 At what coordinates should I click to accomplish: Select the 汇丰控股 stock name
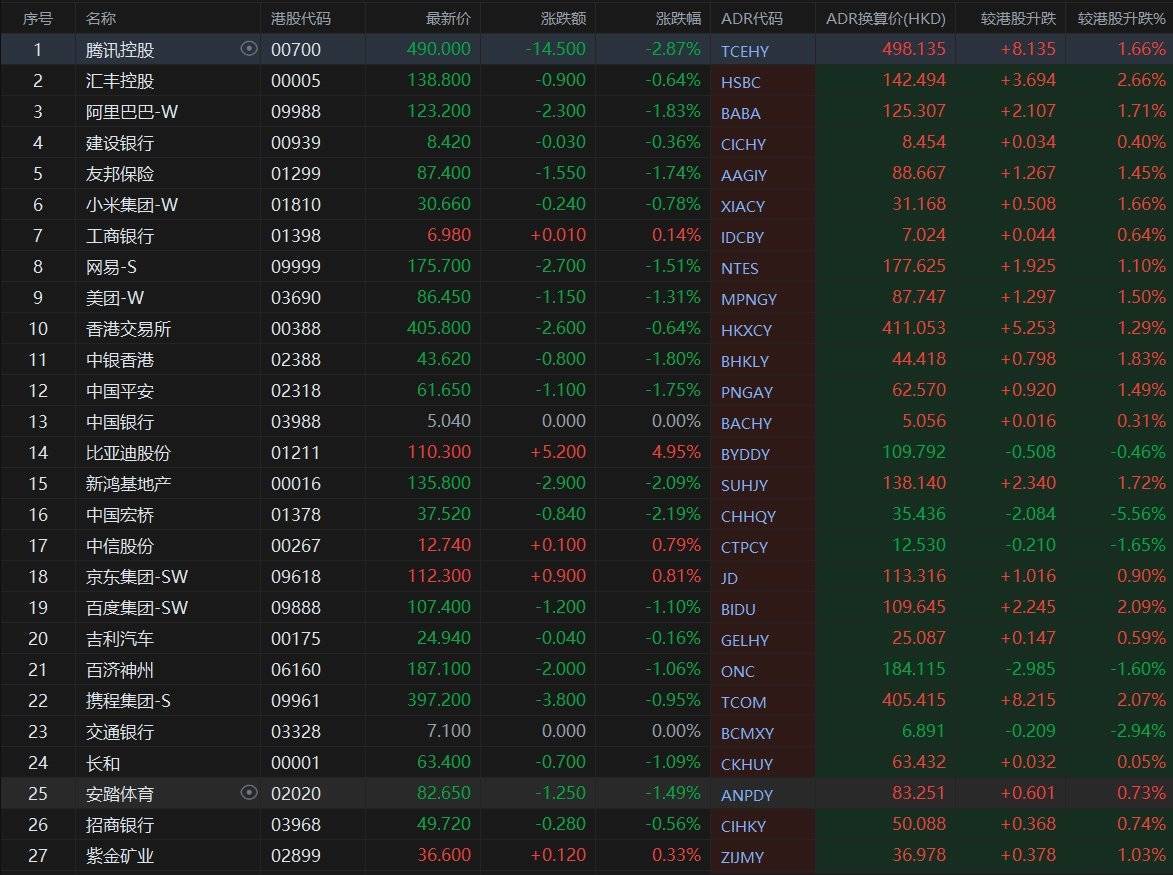pyautogui.click(x=120, y=81)
